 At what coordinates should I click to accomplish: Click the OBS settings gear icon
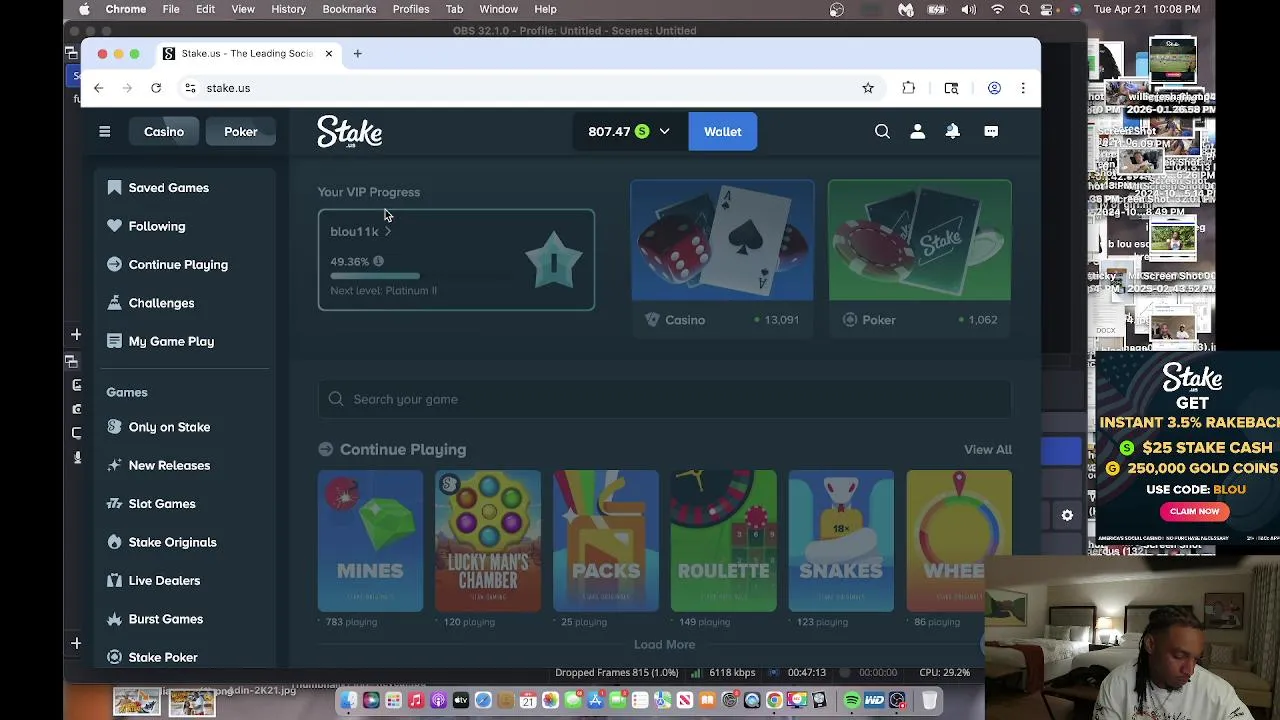[x=1067, y=515]
